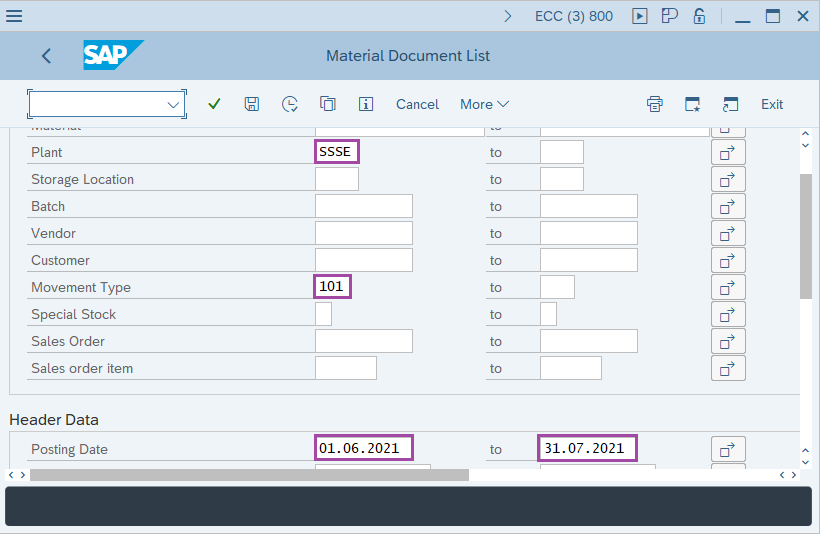This screenshot has height=534, width=820.
Task: Open multiple selection for Storage Location
Action: [728, 179]
